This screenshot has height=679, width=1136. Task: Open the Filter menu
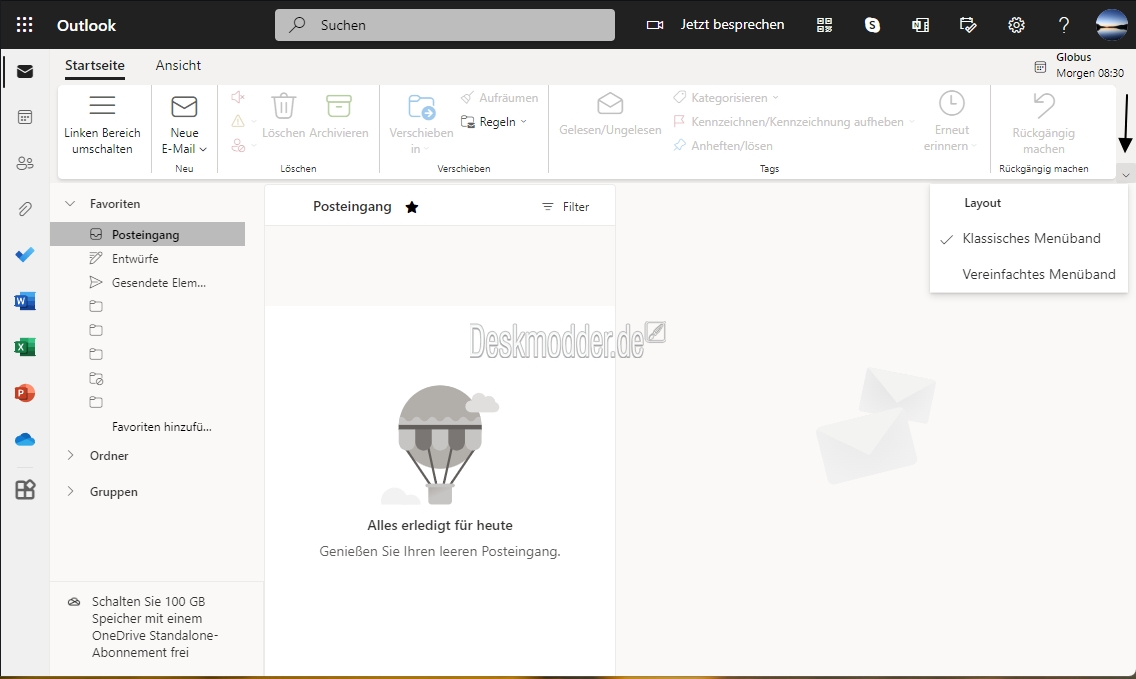(x=566, y=207)
